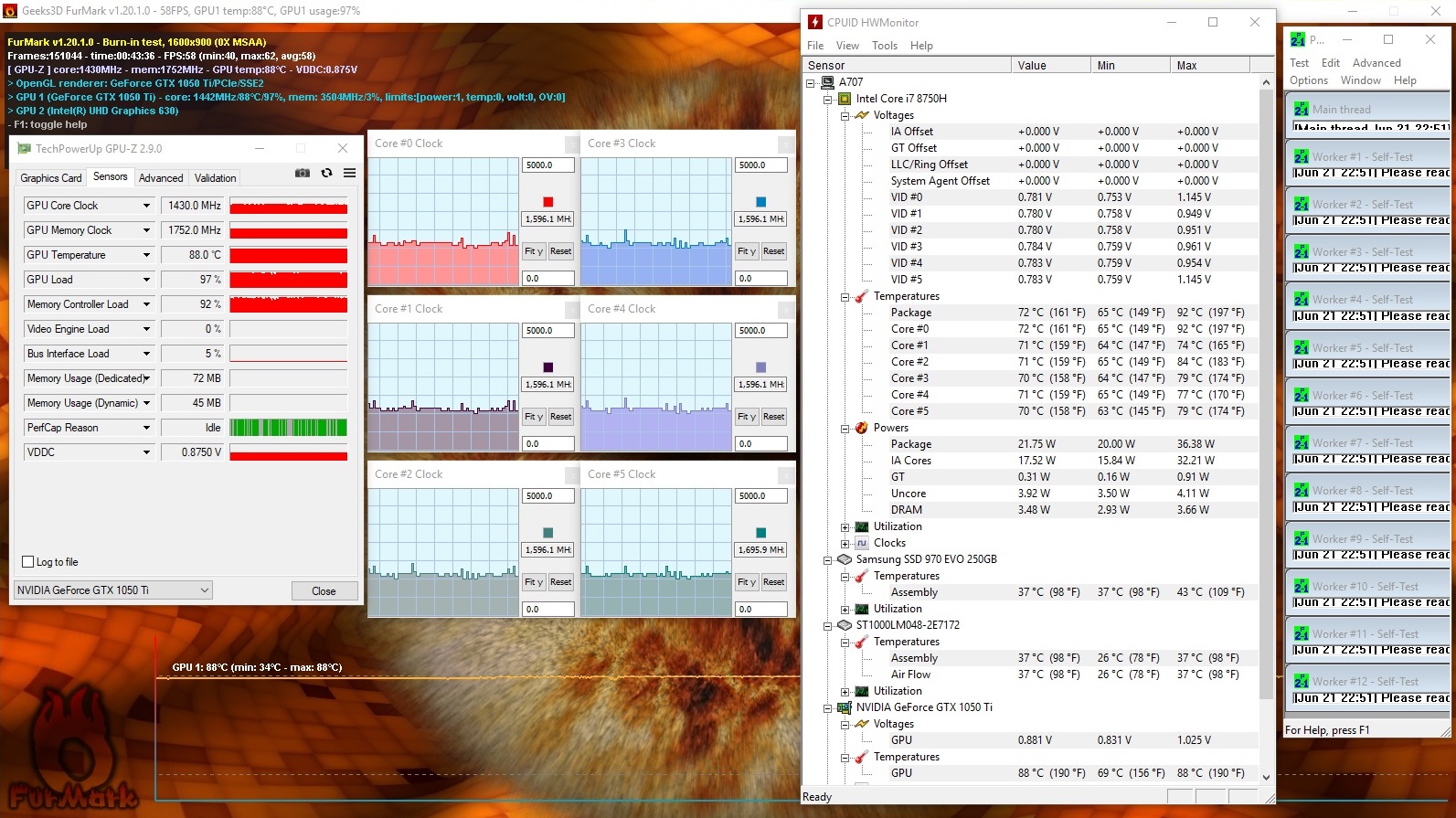The height and width of the screenshot is (818, 1456).
Task: Click the GPU-Z refresh icon
Action: coord(326,173)
